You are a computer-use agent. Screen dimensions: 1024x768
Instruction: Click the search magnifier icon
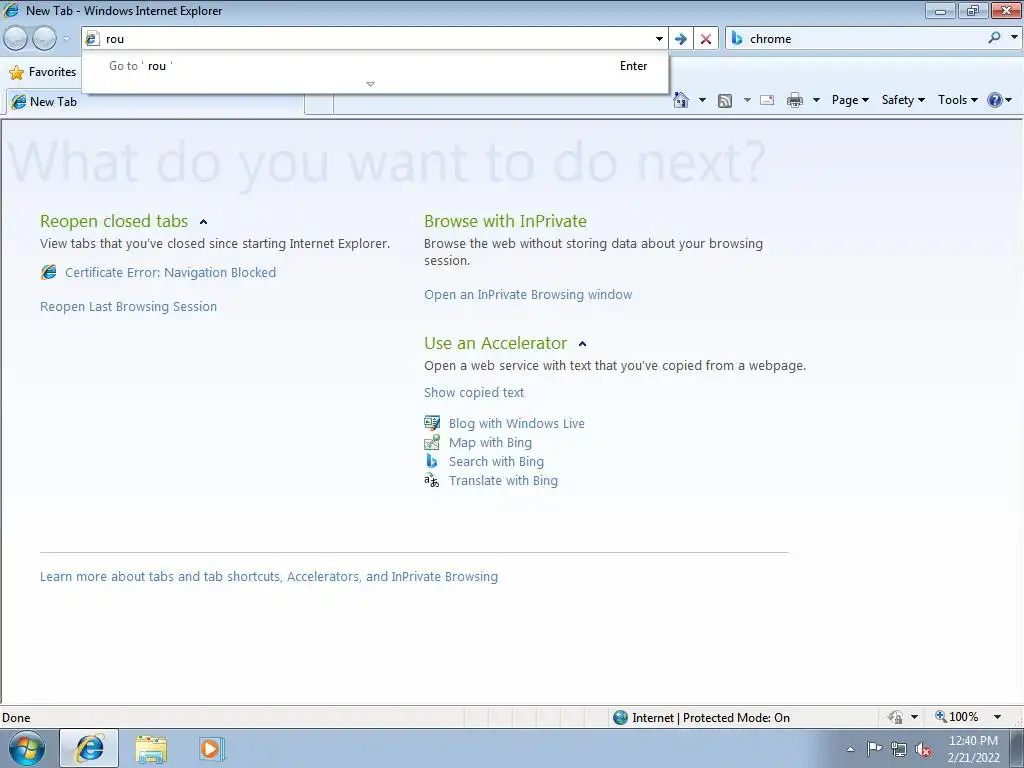(x=994, y=38)
